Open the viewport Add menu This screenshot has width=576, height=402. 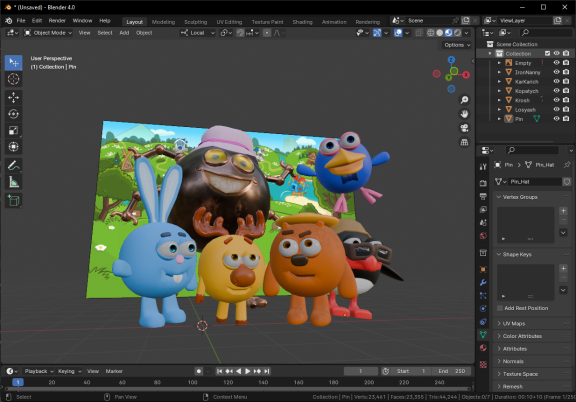(124, 33)
